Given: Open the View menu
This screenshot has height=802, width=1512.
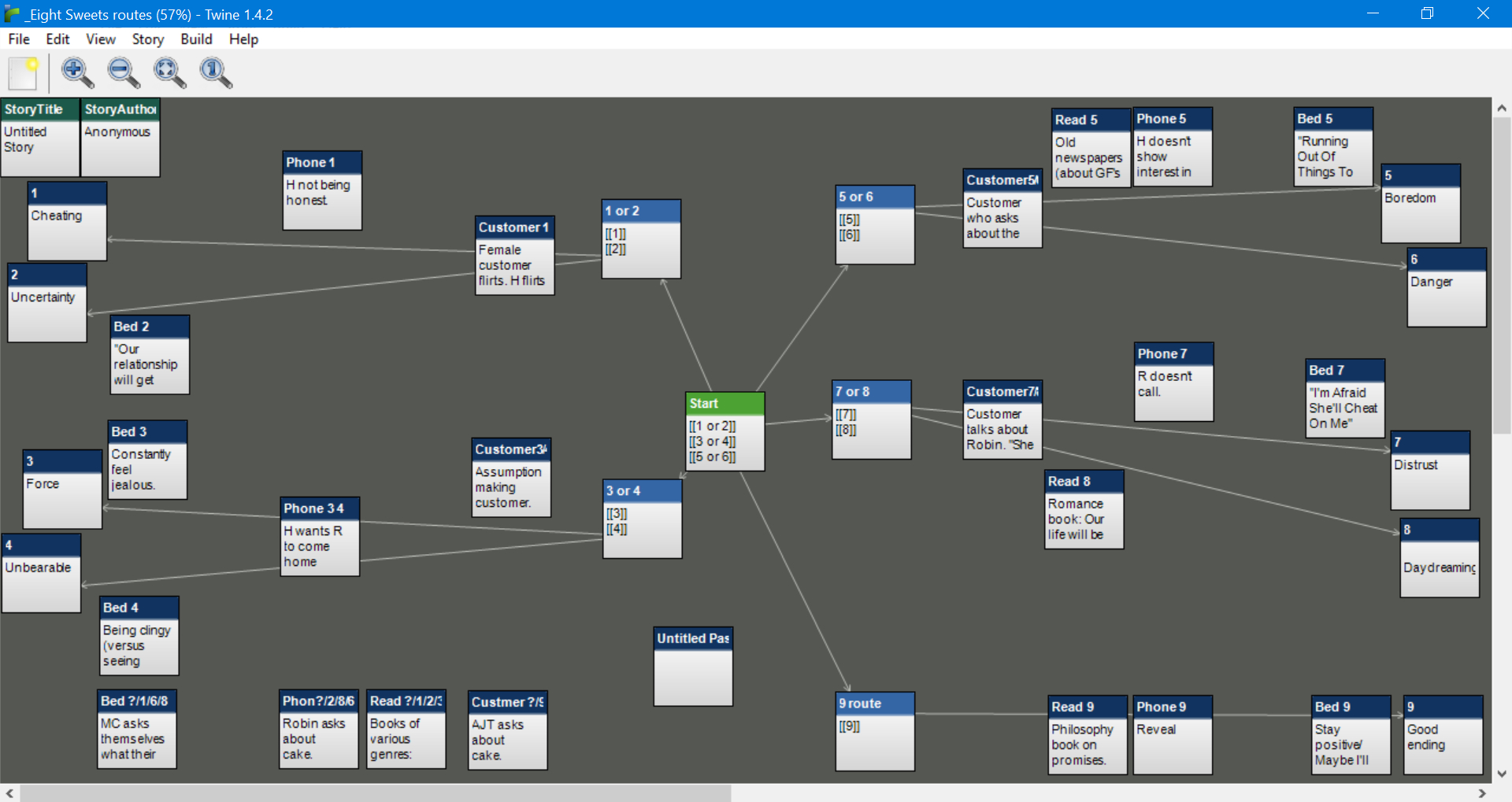Looking at the screenshot, I should point(100,39).
